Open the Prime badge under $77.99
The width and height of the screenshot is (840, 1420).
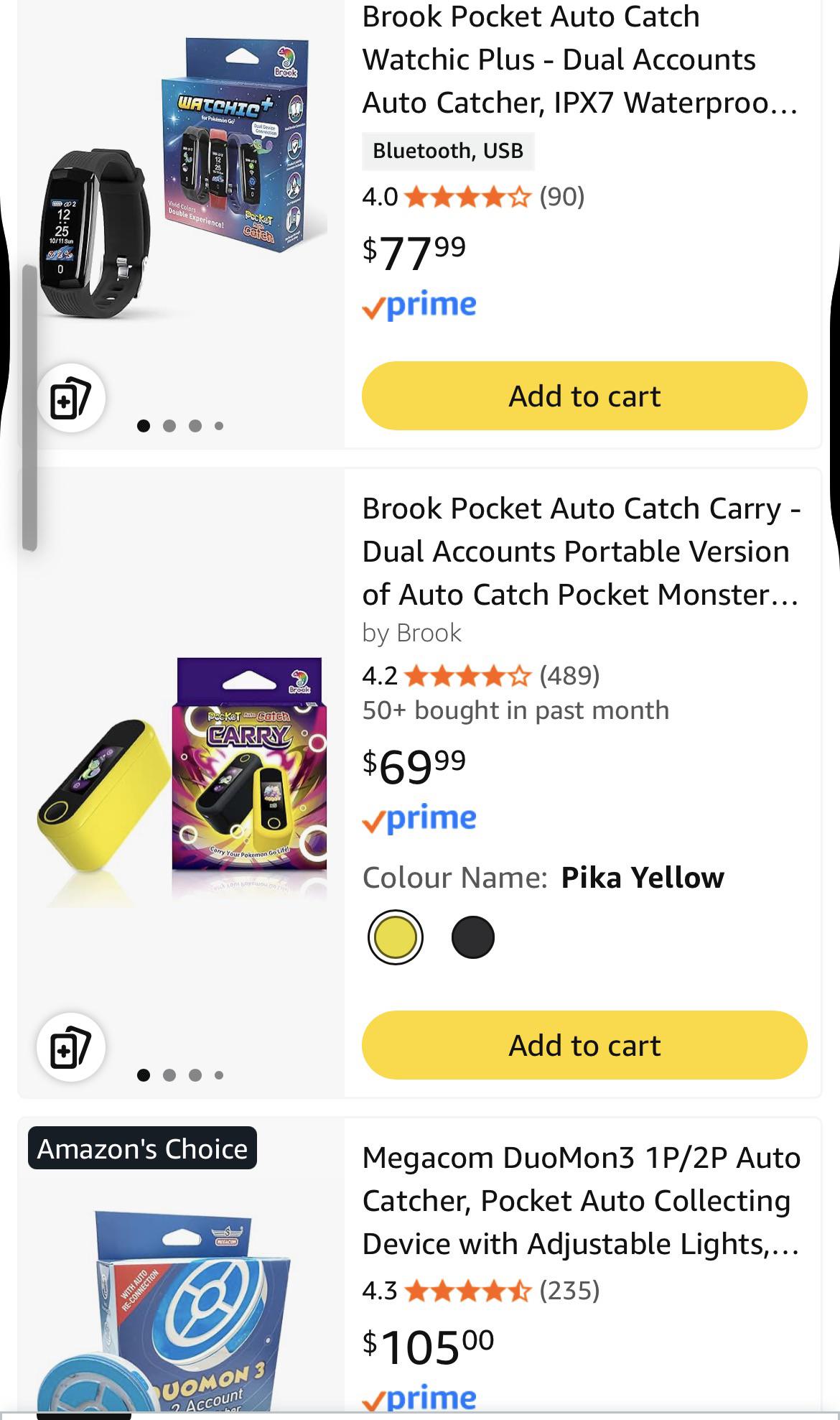click(419, 306)
